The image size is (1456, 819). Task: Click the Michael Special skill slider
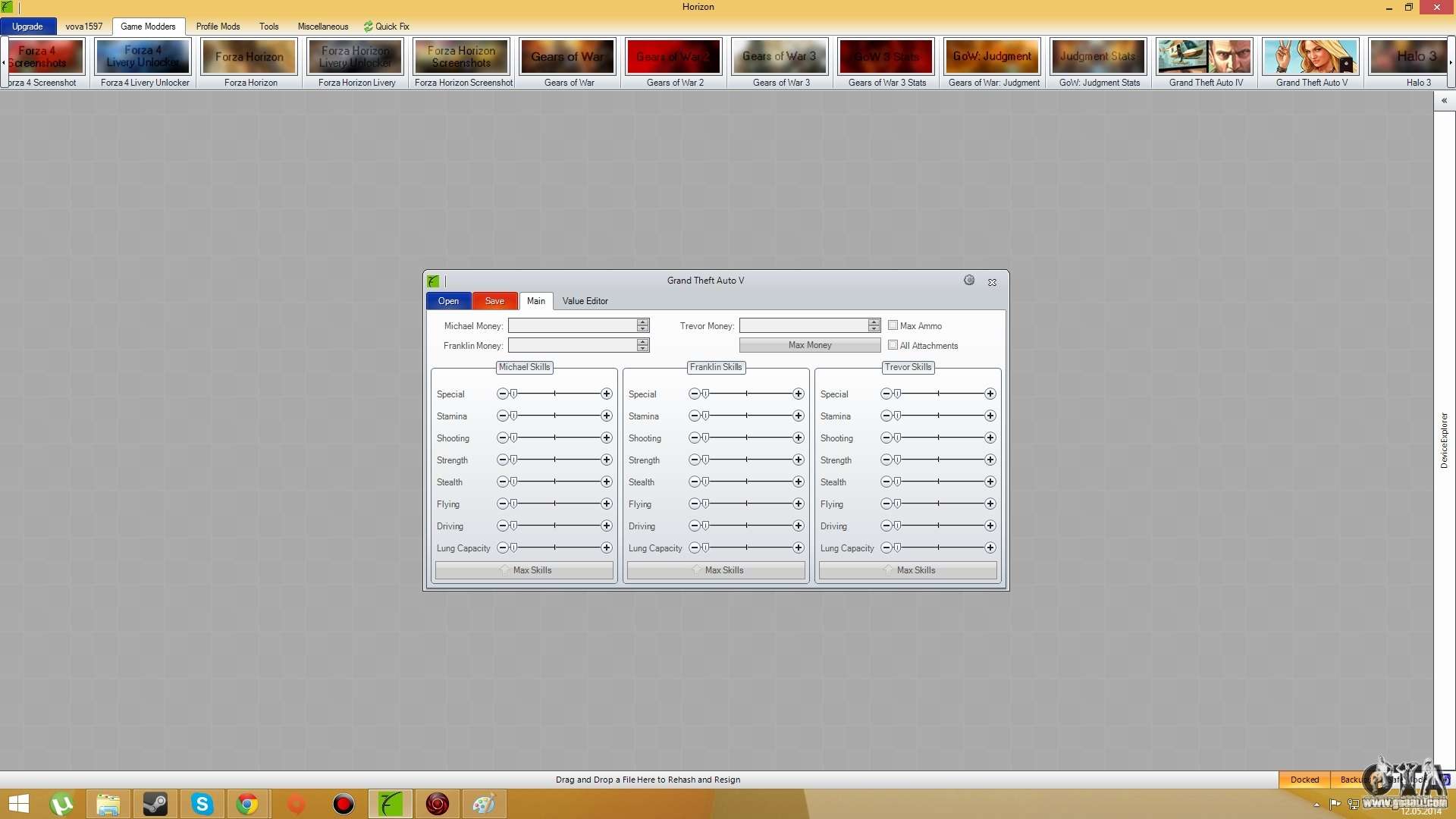[x=554, y=394]
